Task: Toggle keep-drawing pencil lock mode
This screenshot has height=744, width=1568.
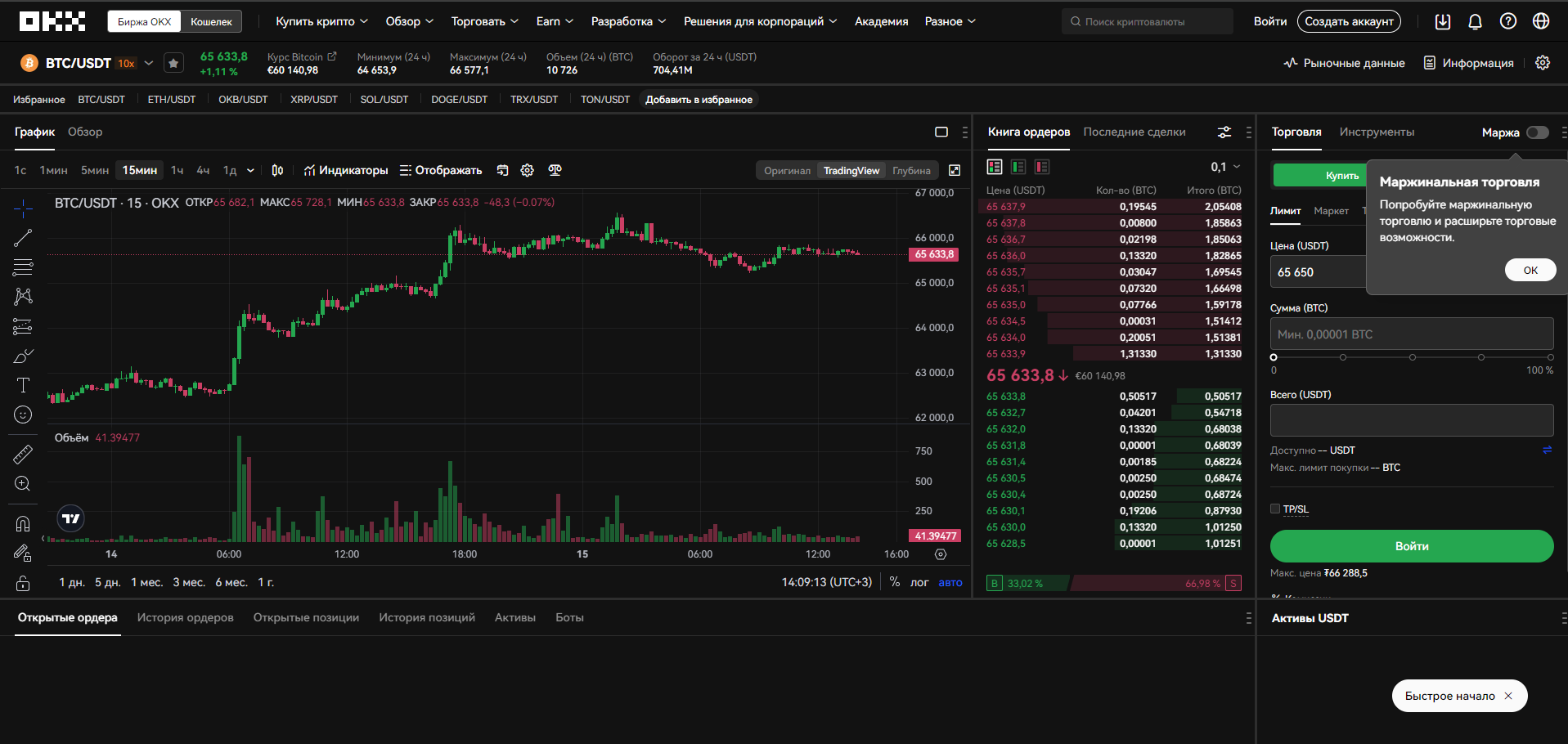Action: click(x=23, y=554)
